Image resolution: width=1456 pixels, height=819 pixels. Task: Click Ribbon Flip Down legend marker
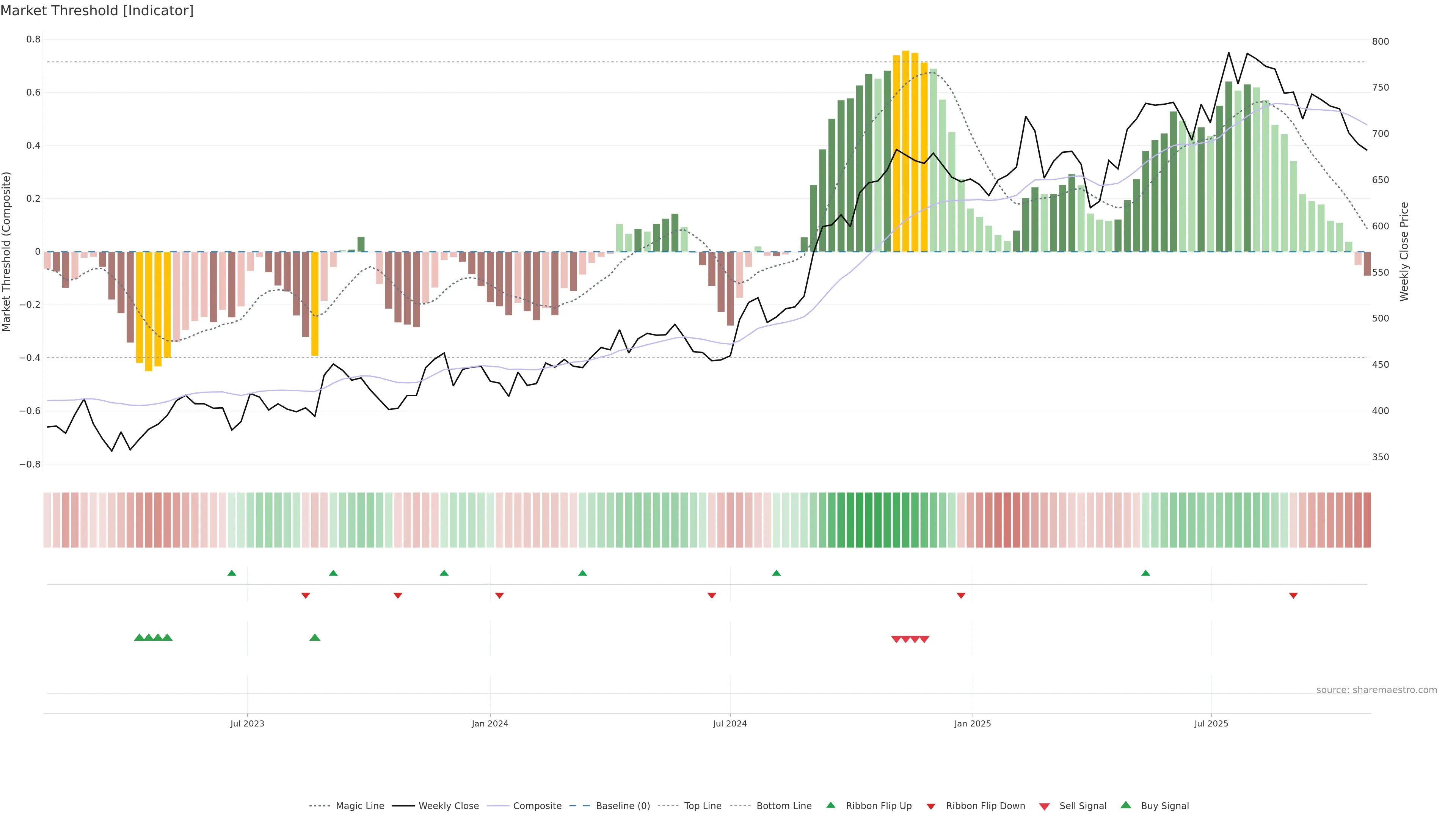[x=930, y=806]
